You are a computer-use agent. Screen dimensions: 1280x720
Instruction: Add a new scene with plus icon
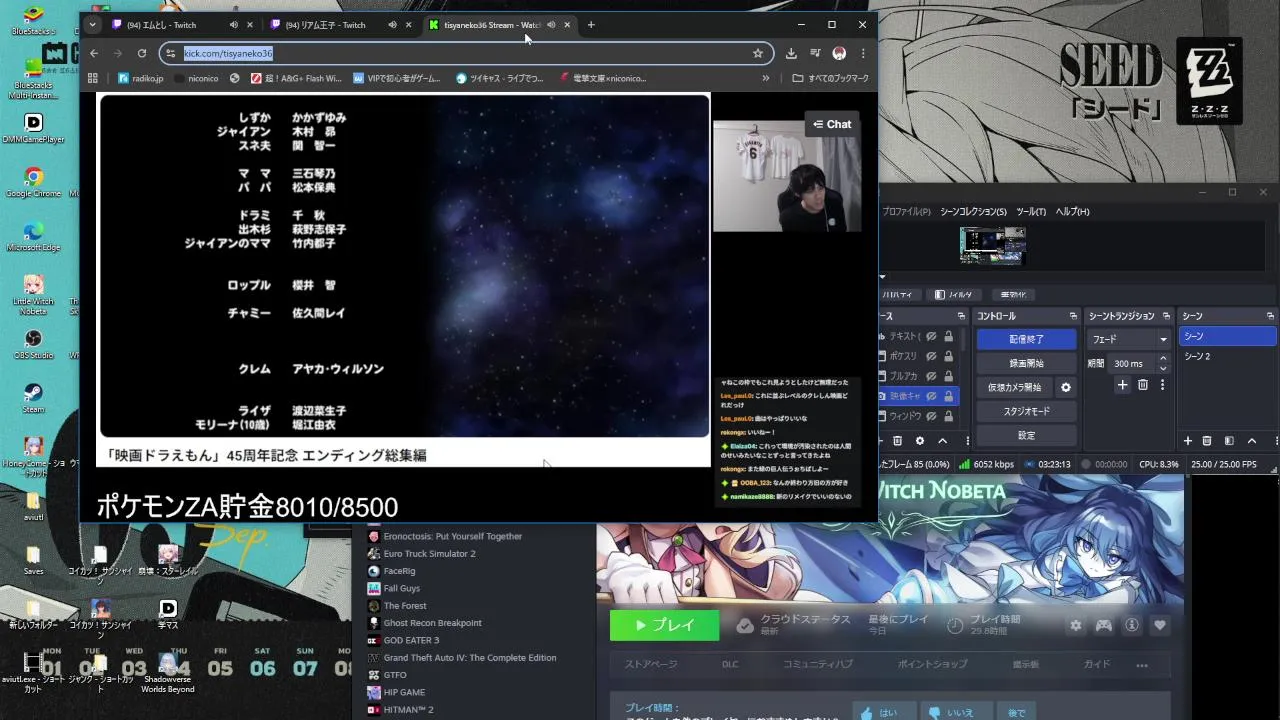tap(1188, 441)
